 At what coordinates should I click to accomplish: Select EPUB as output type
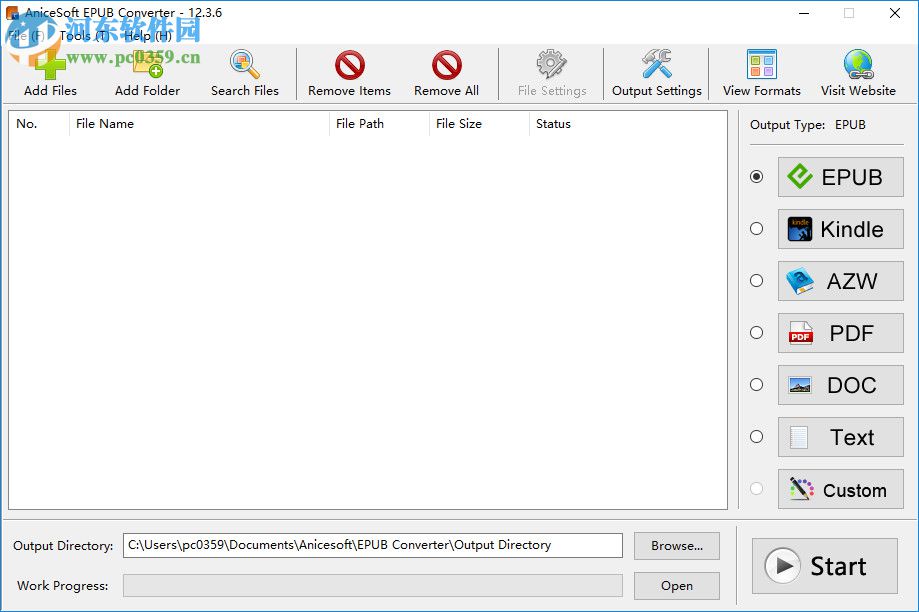click(840, 177)
